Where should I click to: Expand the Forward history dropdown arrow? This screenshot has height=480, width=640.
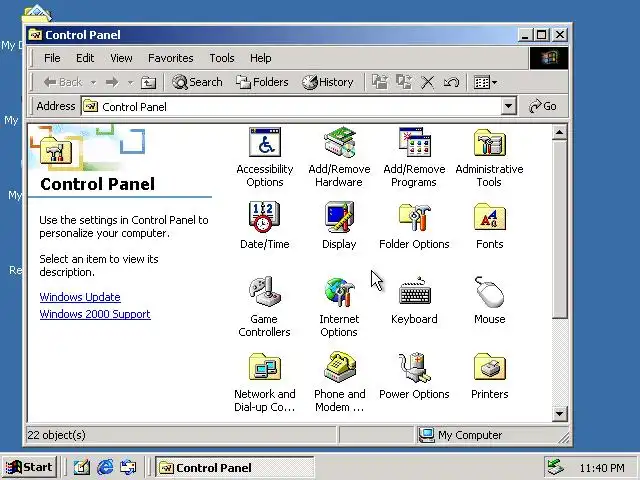tap(130, 83)
